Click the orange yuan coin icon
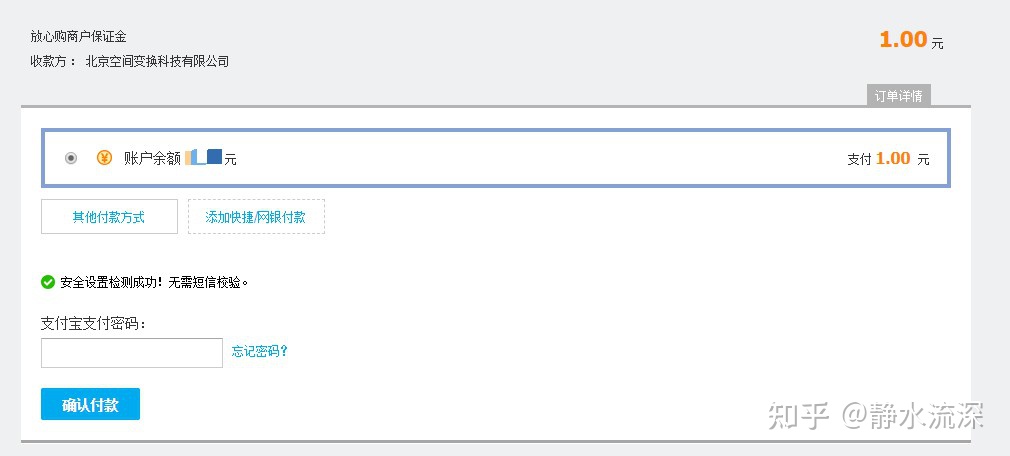This screenshot has width=1010, height=456. click(x=104, y=158)
